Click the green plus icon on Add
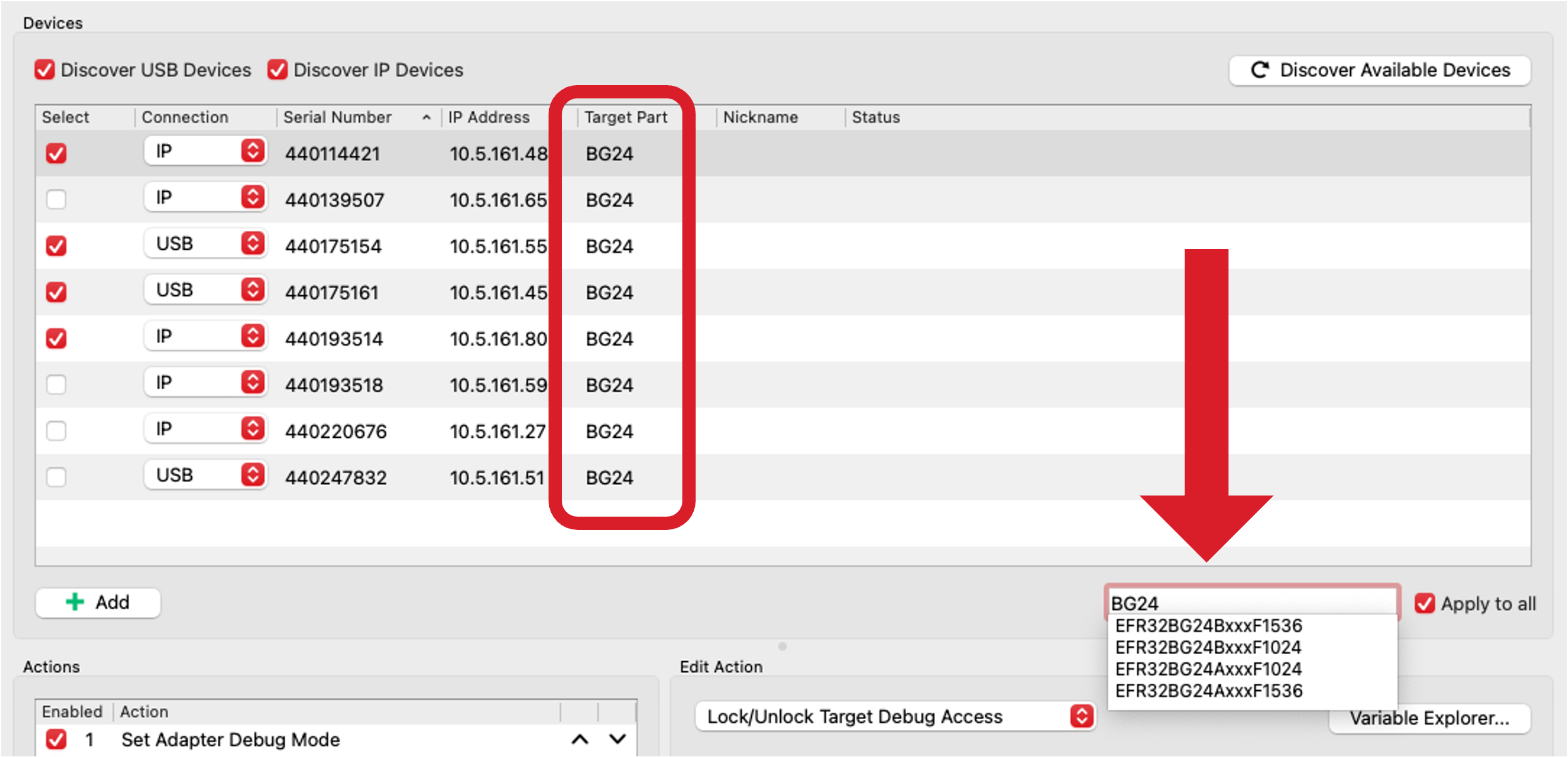The width and height of the screenshot is (1568, 757). (x=74, y=602)
